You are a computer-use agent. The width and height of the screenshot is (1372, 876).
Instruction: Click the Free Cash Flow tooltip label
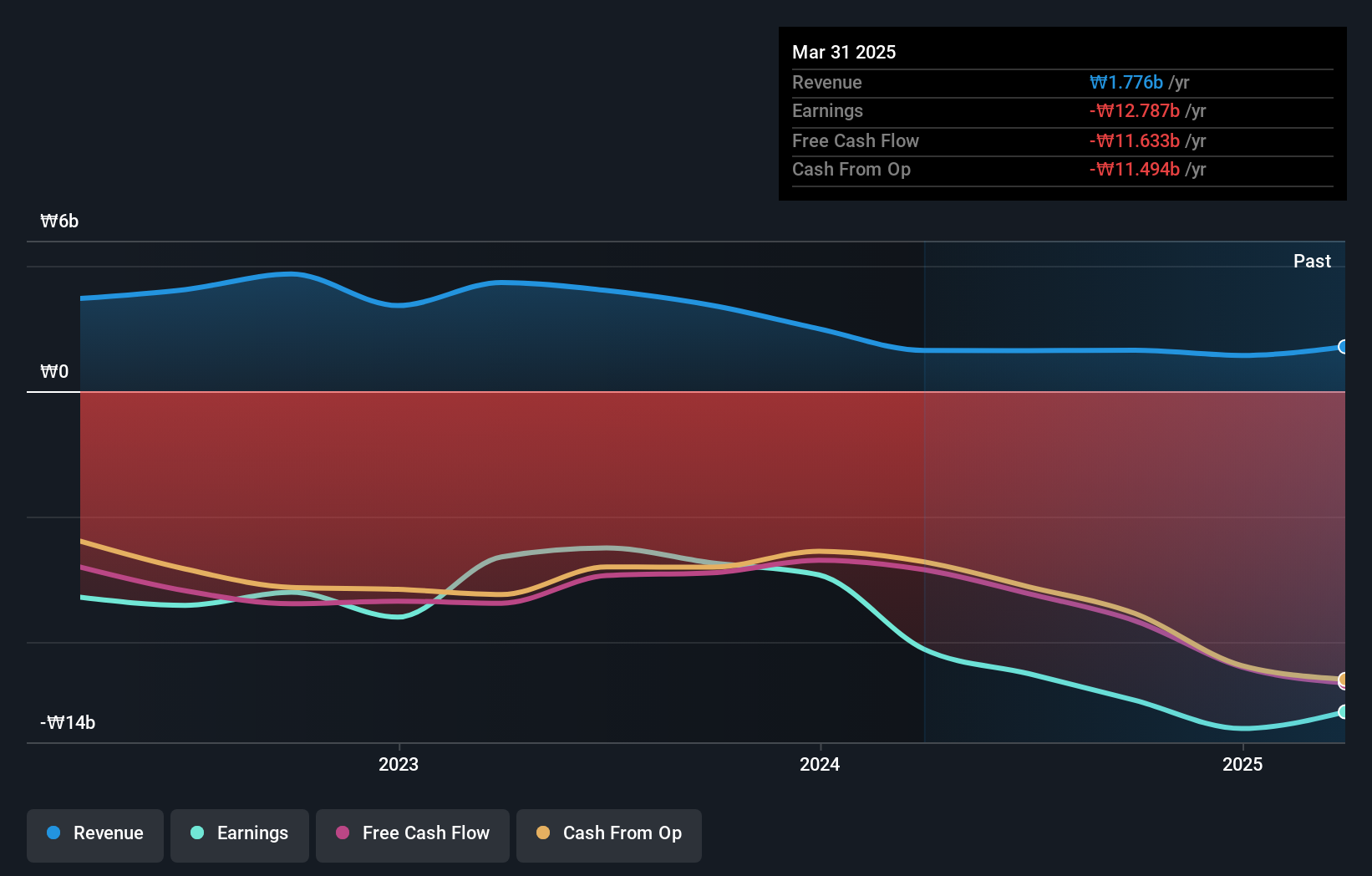pyautogui.click(x=856, y=140)
